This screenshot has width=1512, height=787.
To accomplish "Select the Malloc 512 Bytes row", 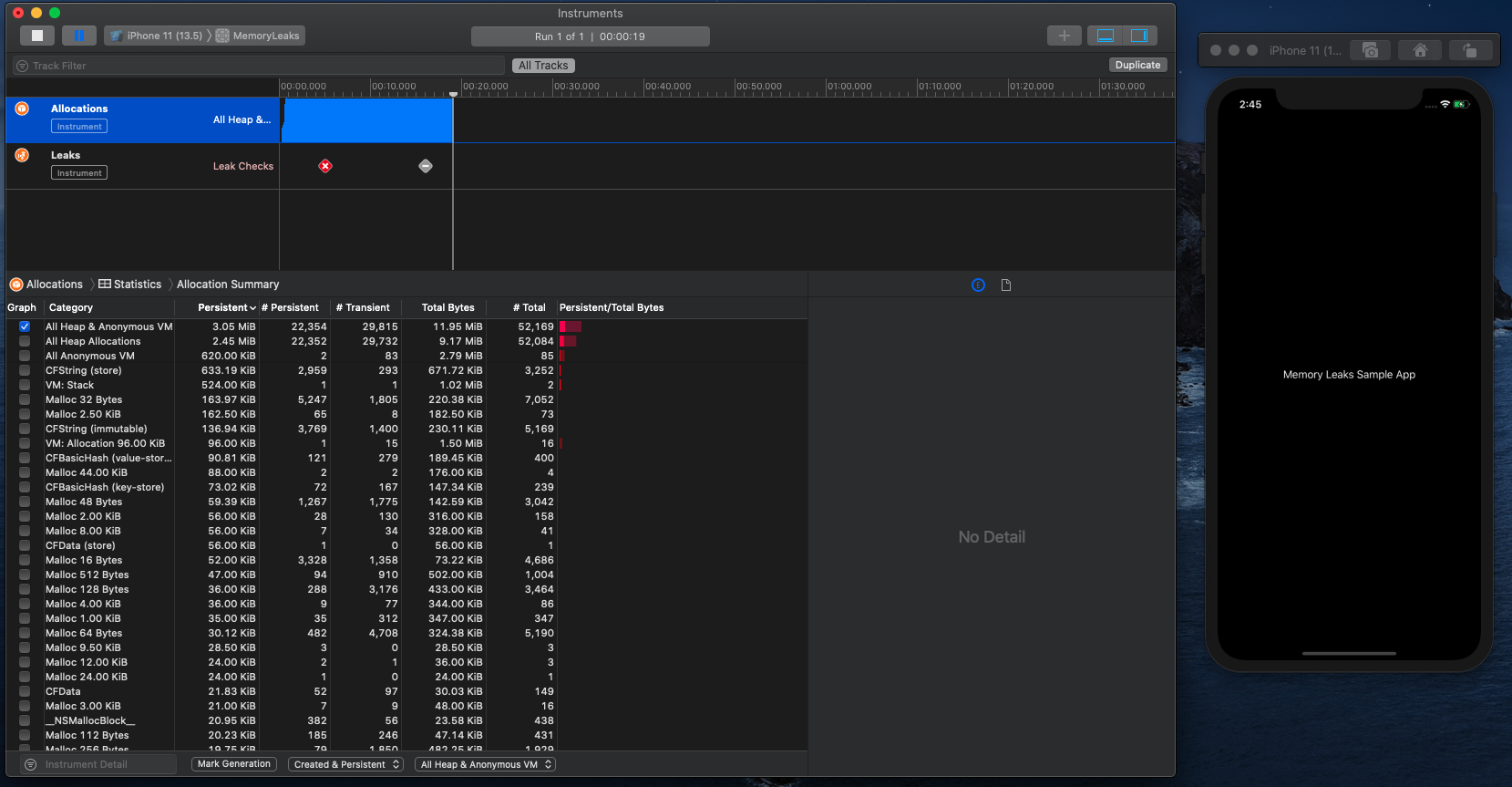I will [x=406, y=575].
